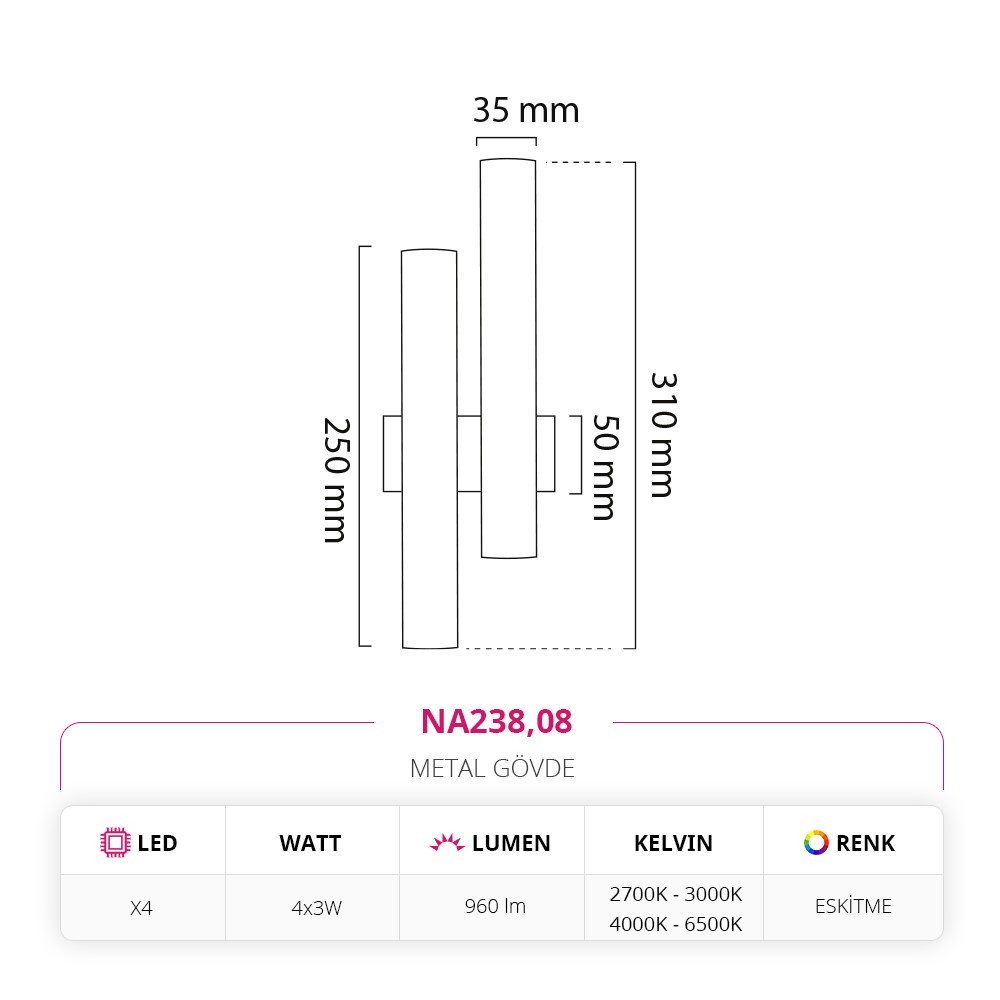Click the RENK header label

pos(865,843)
